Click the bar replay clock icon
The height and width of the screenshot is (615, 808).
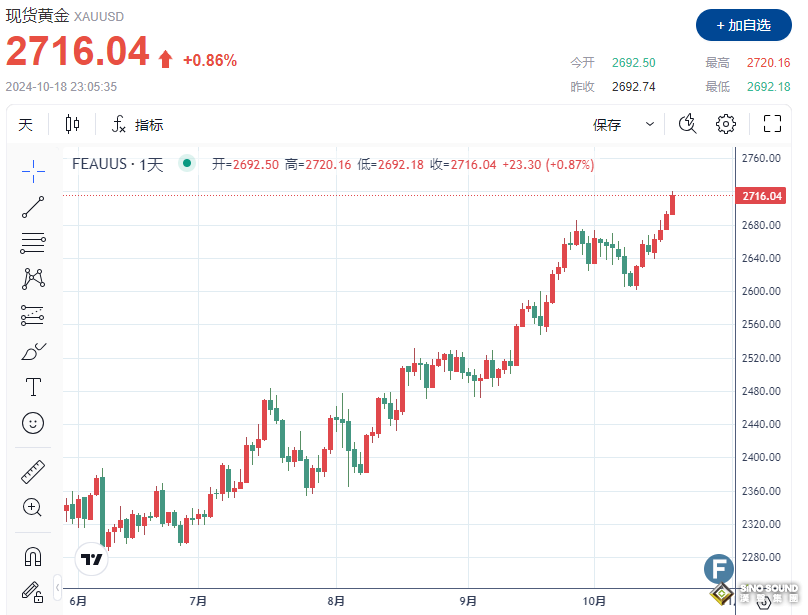pyautogui.click(x=686, y=123)
